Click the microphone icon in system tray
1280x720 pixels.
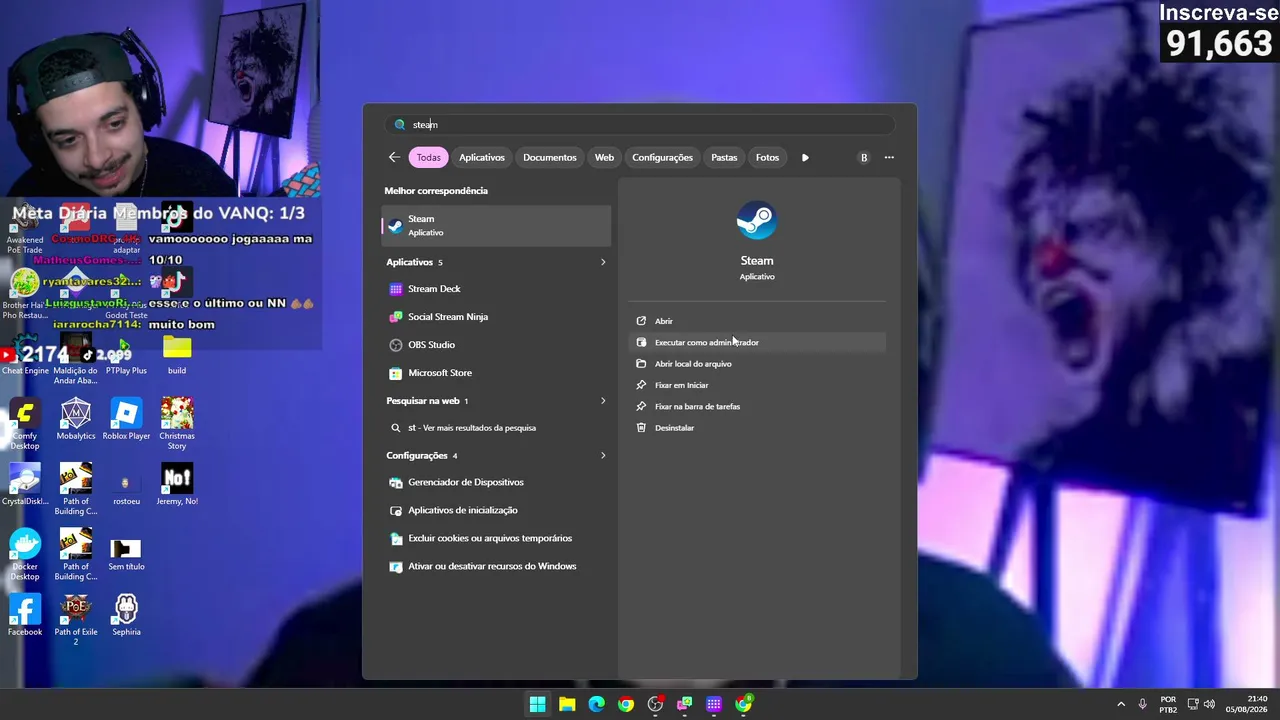1142,704
